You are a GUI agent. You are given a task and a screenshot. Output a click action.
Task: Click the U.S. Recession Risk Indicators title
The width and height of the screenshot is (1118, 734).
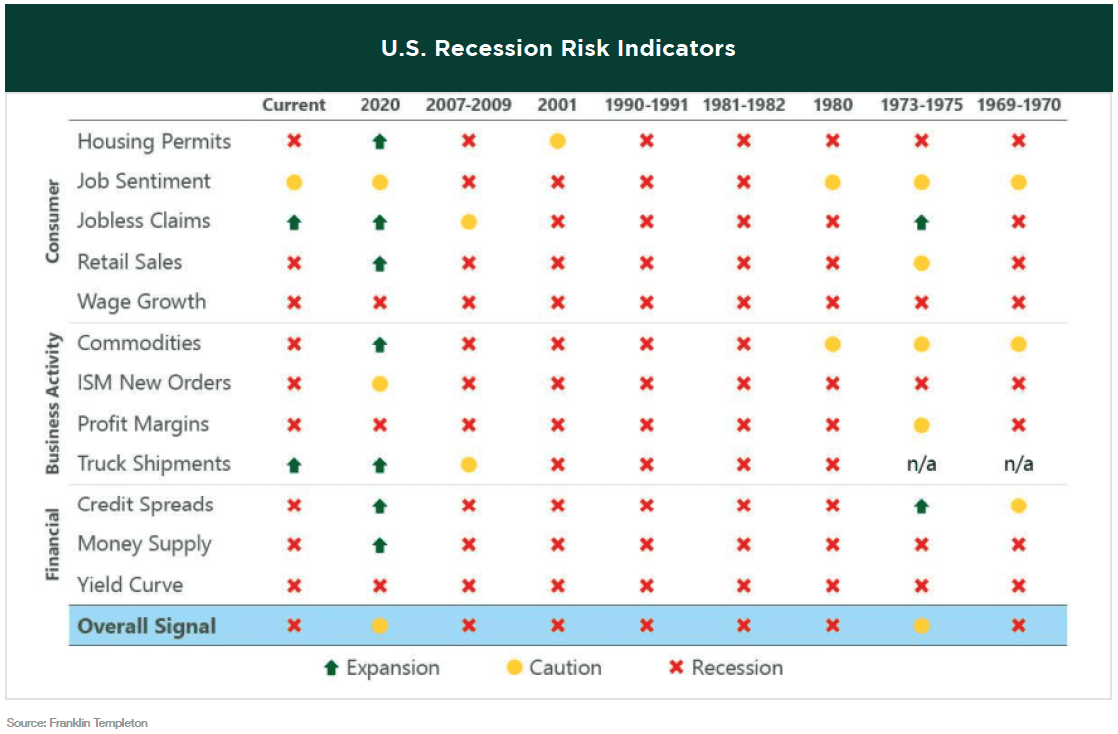pos(558,49)
